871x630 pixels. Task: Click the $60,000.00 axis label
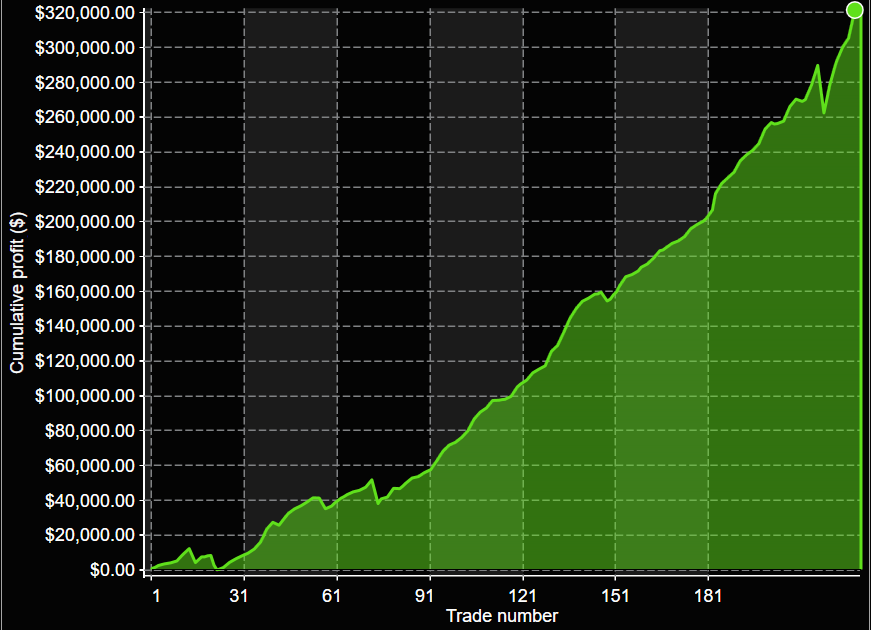coord(90,466)
